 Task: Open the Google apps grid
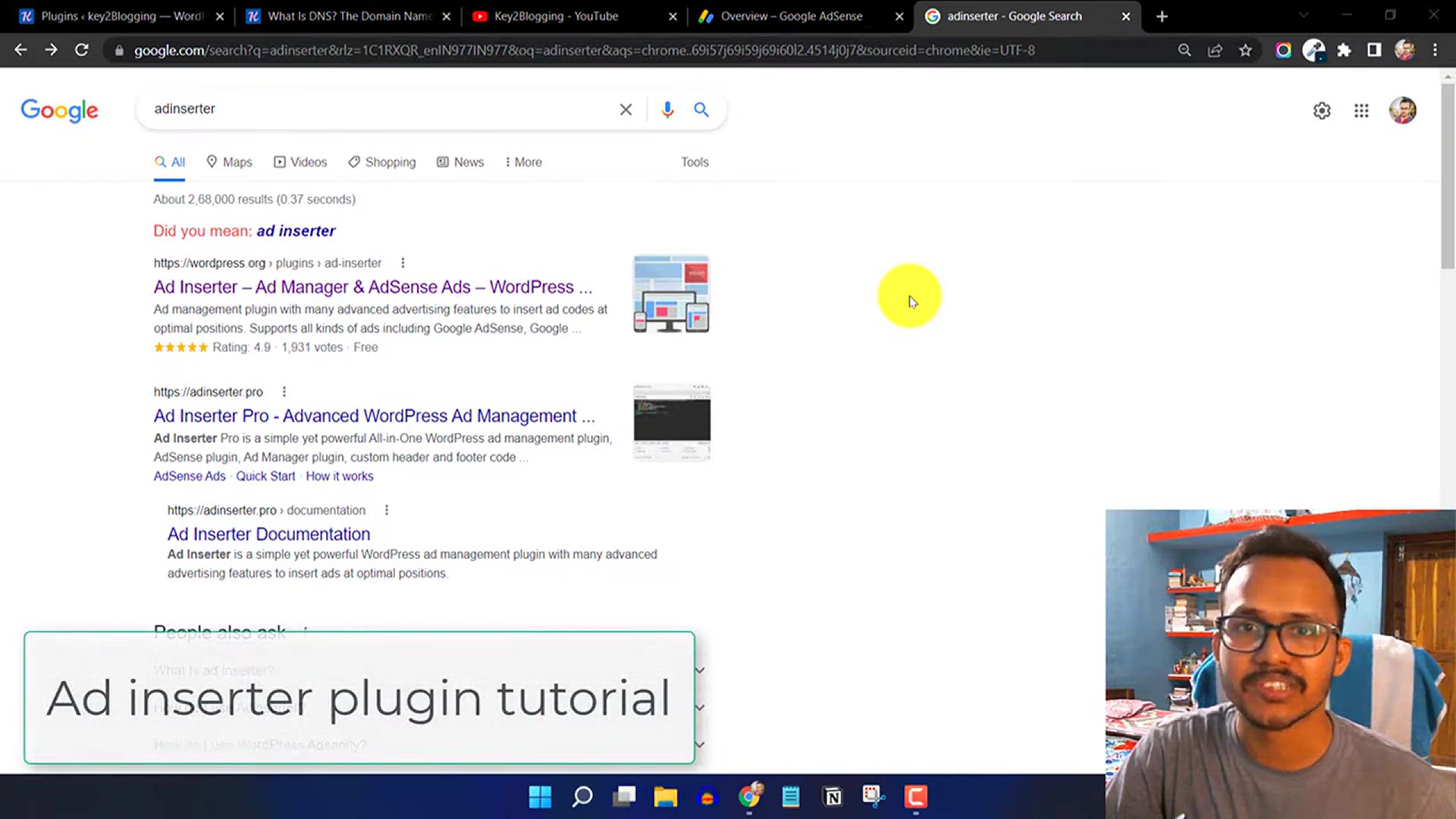1361,111
